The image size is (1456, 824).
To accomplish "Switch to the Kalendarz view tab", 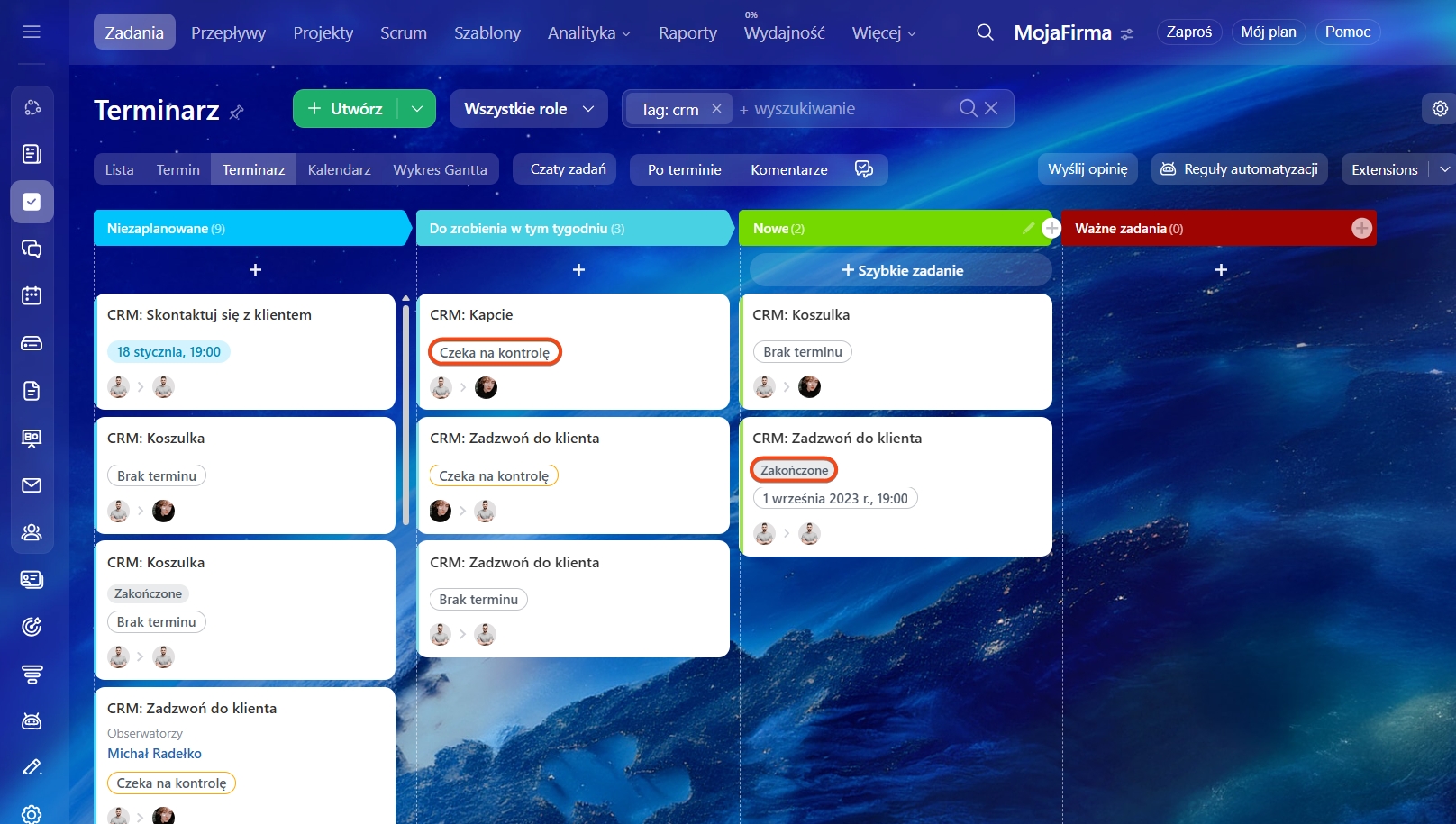I will (339, 169).
